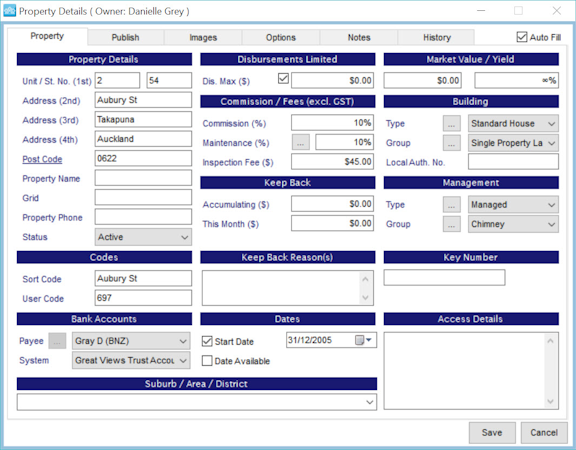Screen dimensions: 576x450
Task: Toggle the Auto Fill checkbox
Action: click(522, 37)
